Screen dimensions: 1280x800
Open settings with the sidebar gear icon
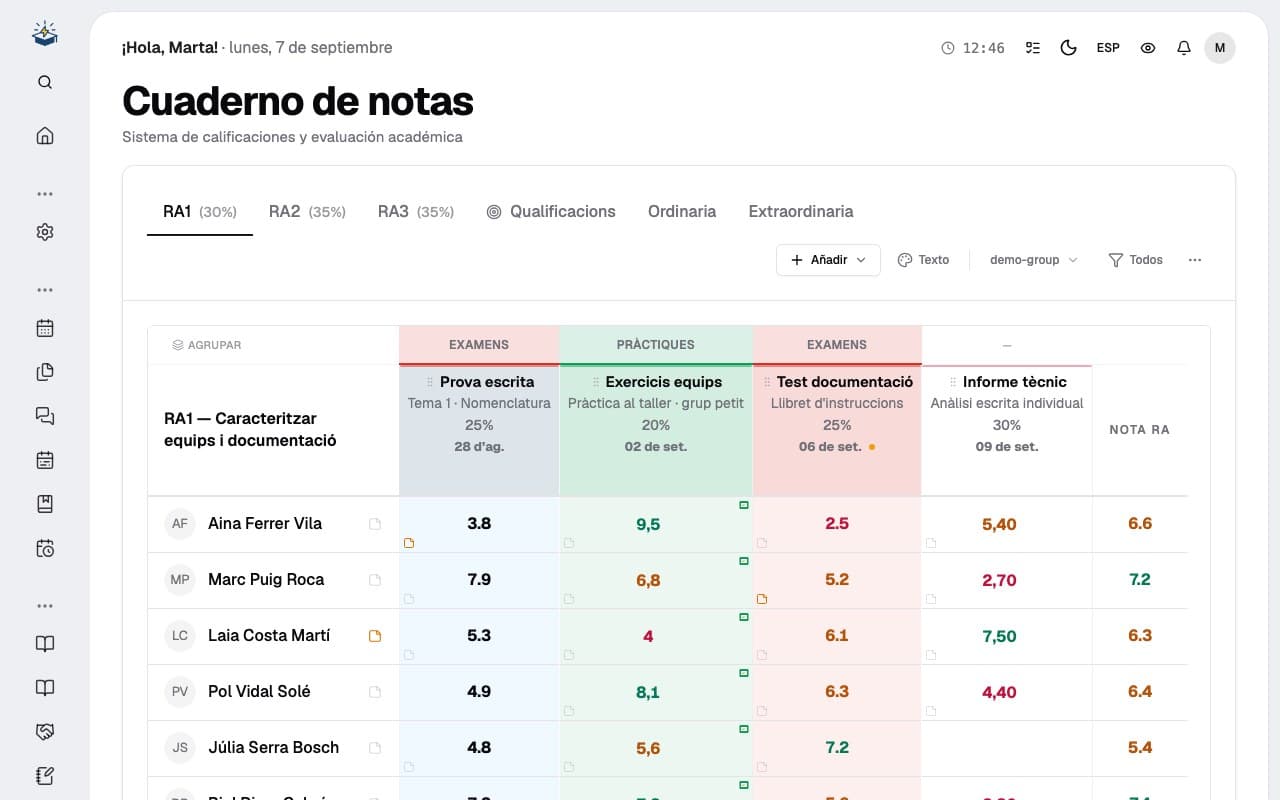tap(45, 232)
